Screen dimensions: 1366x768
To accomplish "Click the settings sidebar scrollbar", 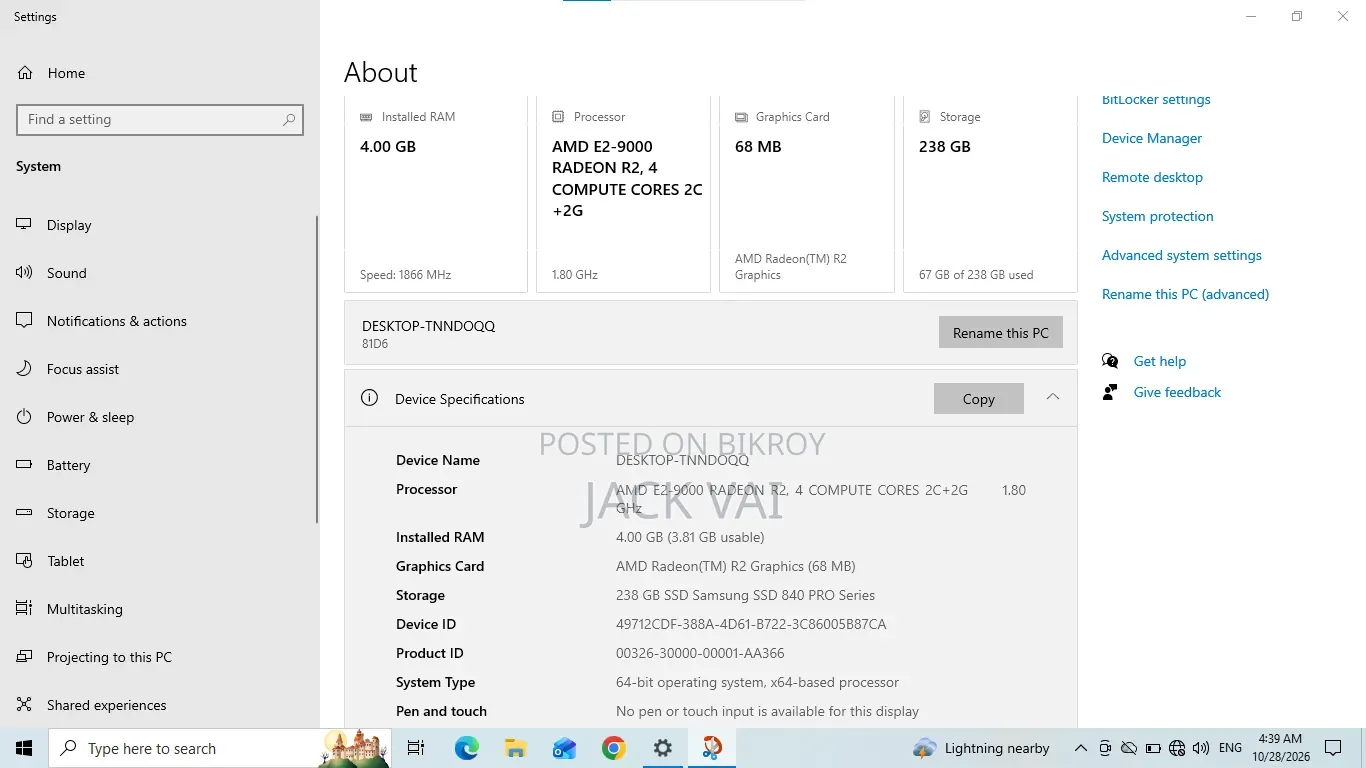I will (x=317, y=370).
